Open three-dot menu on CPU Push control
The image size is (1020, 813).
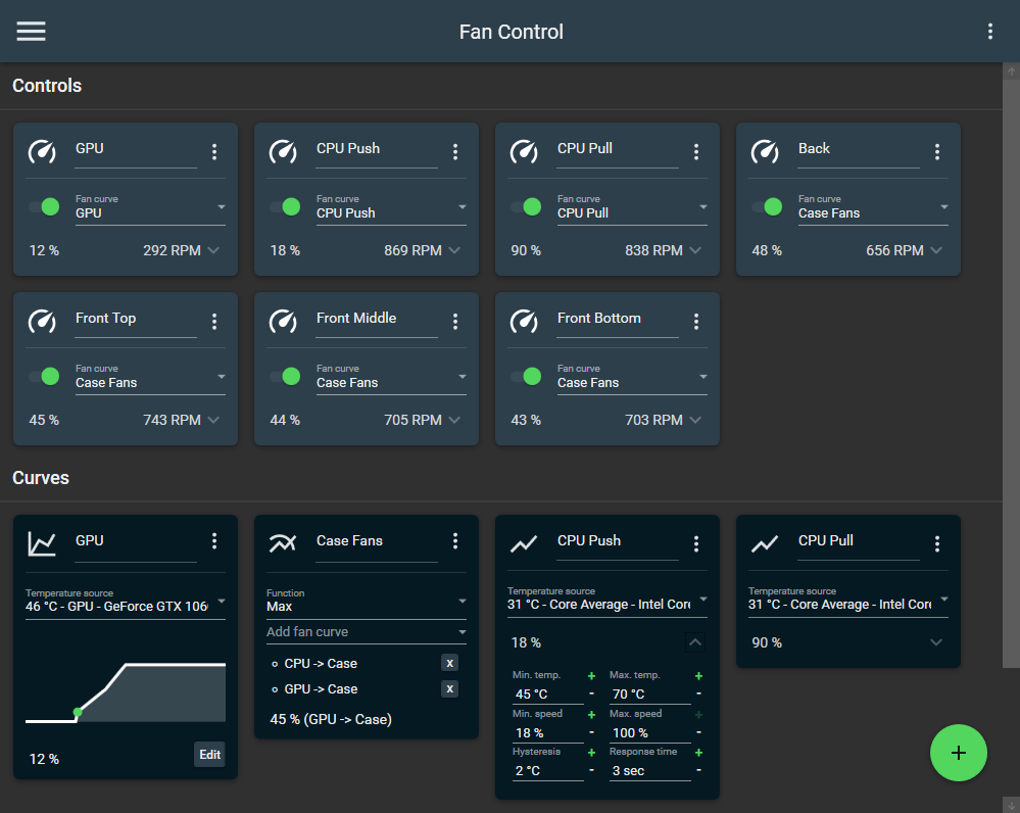click(x=455, y=152)
